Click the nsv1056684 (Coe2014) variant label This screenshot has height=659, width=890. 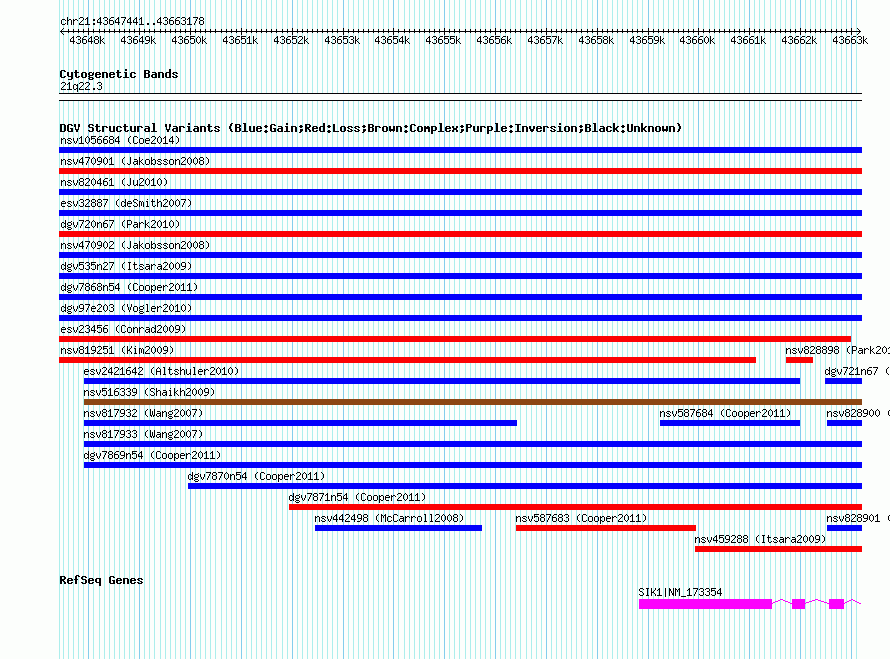click(120, 140)
